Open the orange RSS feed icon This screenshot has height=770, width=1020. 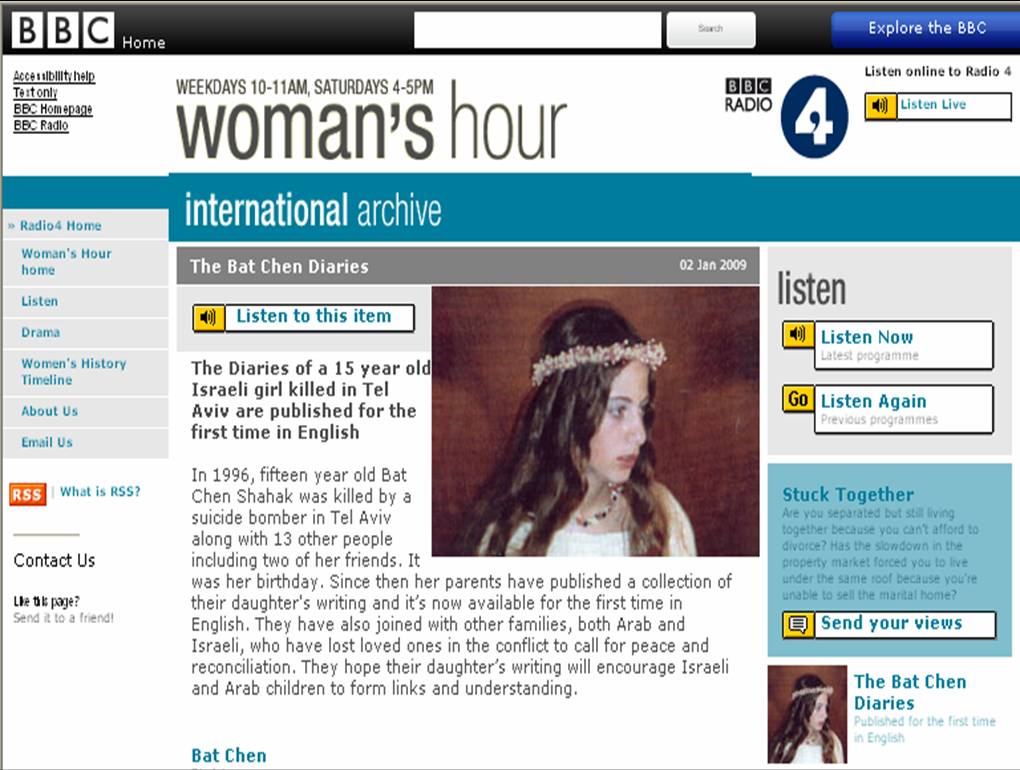tap(27, 494)
